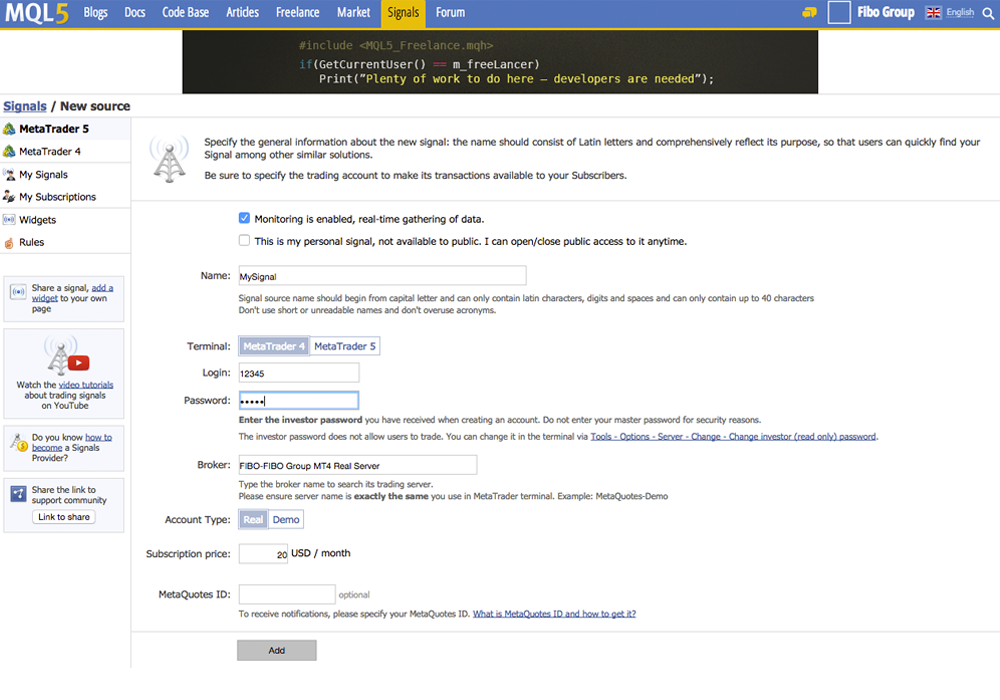Image resolution: width=1000 pixels, height=700 pixels.
Task: Open the English language selector
Action: 960,12
